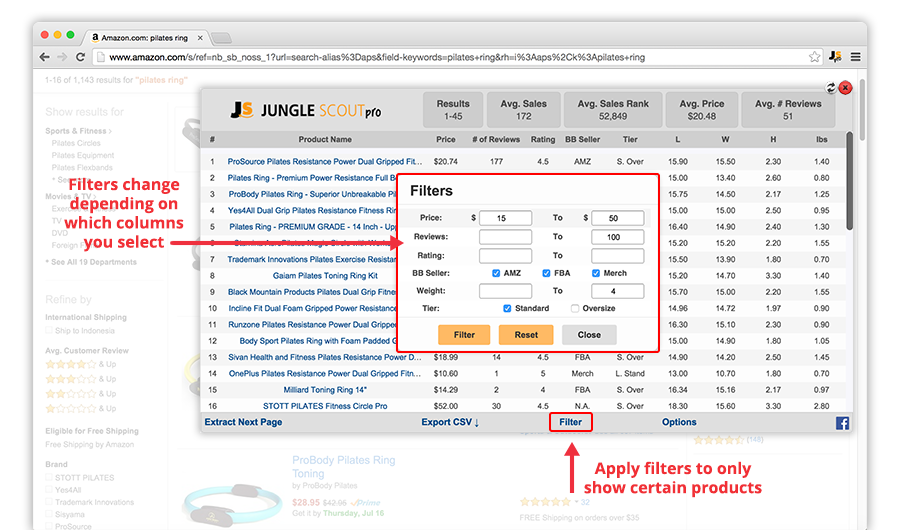Sort by Tier column header
Screen dimensions: 900x530
630,140
